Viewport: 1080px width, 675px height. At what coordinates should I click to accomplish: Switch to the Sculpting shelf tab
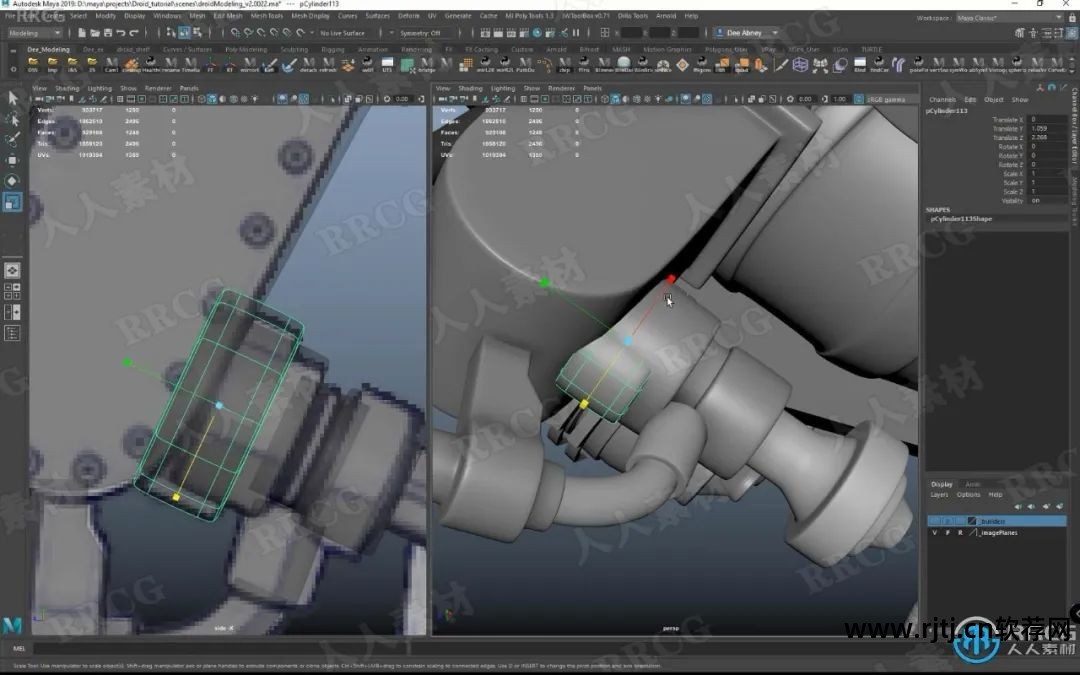(294, 49)
